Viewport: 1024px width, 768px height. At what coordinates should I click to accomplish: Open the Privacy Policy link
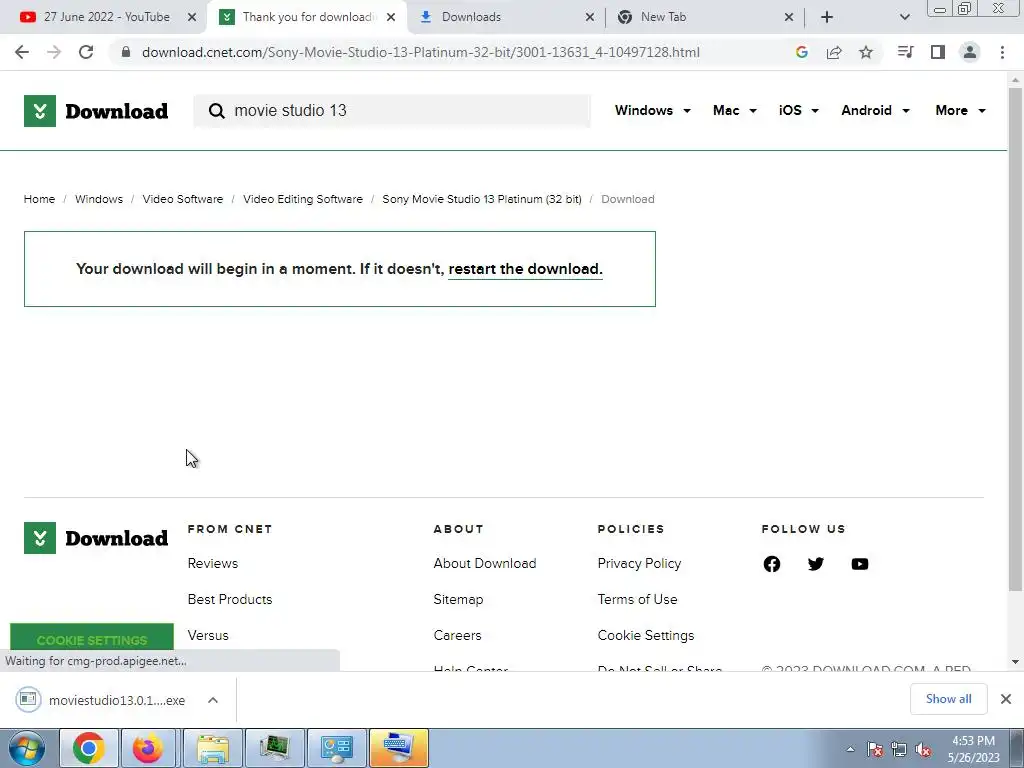639,564
